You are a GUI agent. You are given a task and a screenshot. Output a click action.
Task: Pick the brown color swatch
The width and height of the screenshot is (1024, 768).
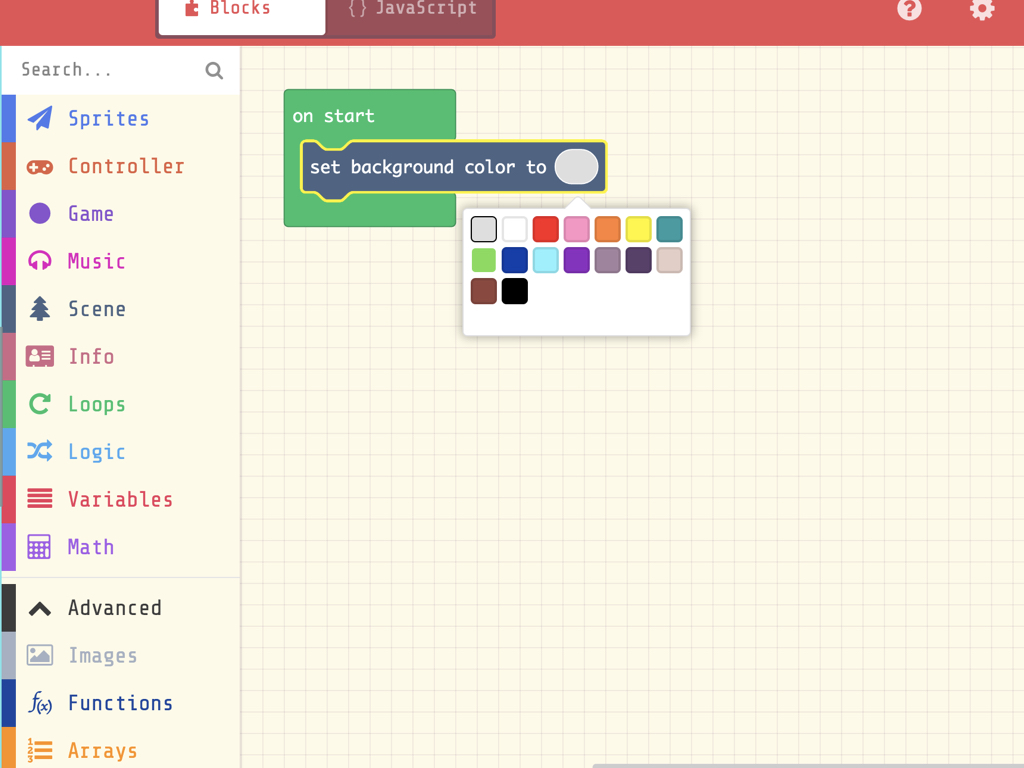click(x=483, y=291)
